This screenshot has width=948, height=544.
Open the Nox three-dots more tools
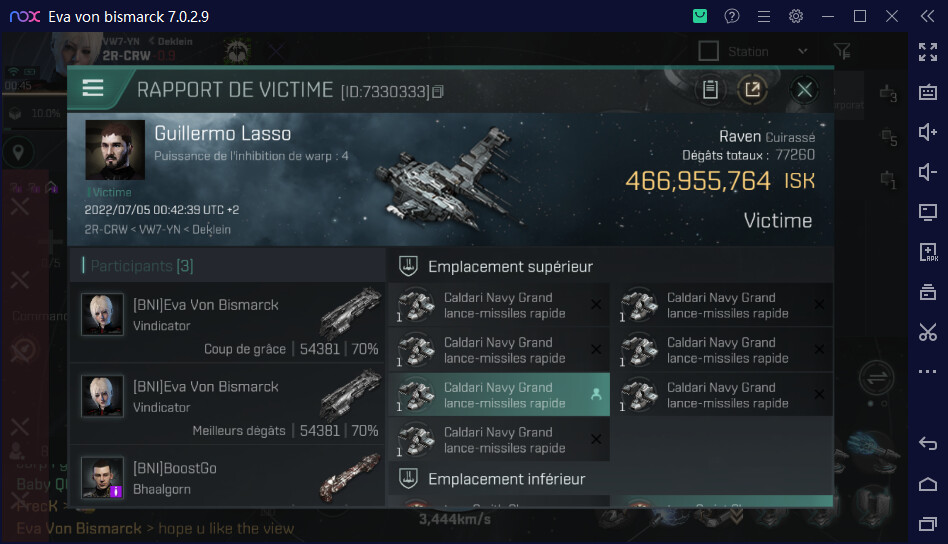tap(927, 372)
